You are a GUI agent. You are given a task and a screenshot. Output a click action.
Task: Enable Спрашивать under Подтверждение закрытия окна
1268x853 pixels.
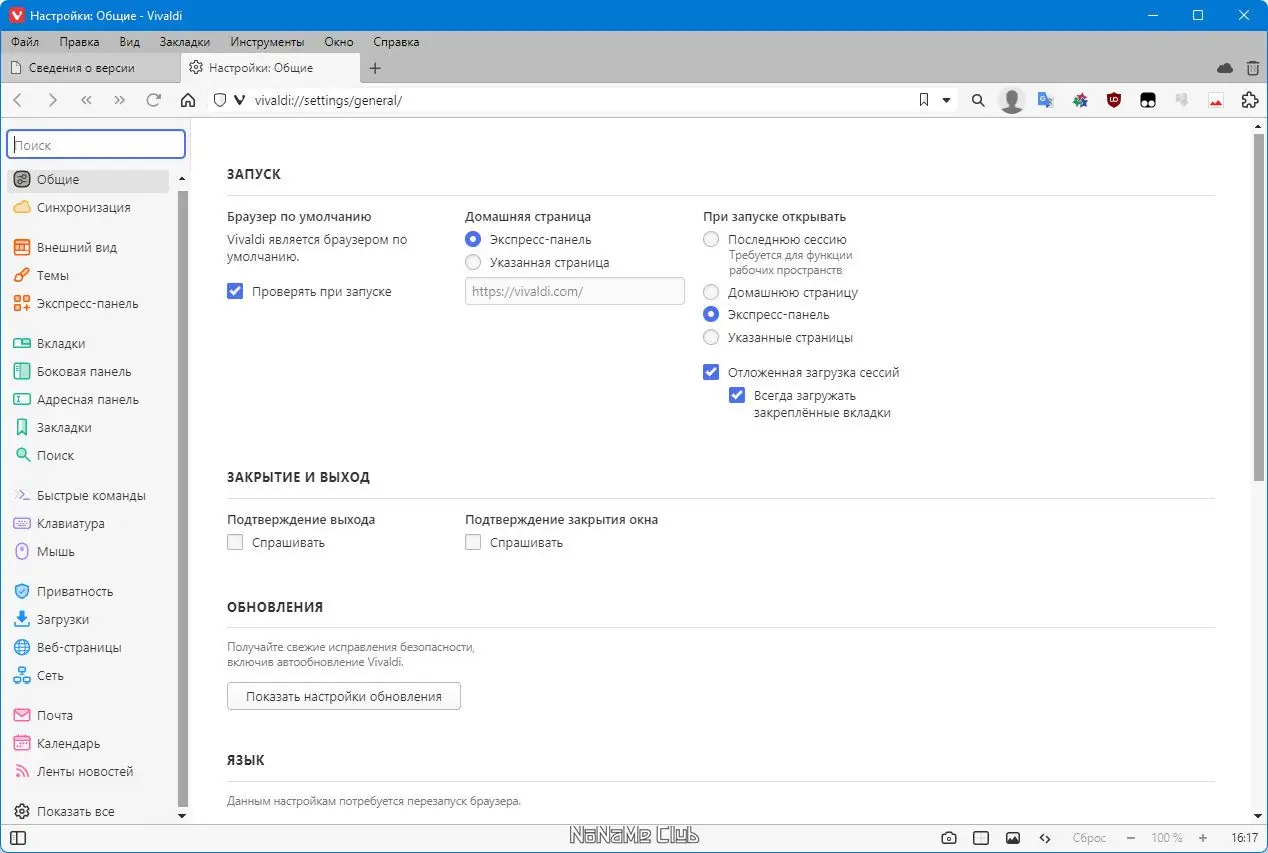(x=473, y=542)
